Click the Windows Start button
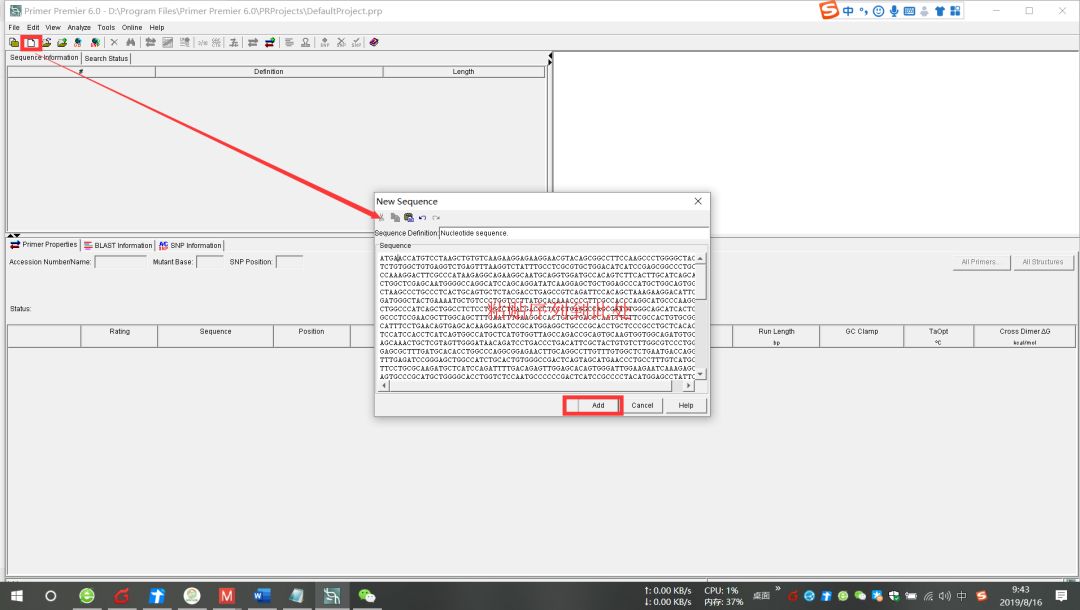1080x610 pixels. coord(17,596)
